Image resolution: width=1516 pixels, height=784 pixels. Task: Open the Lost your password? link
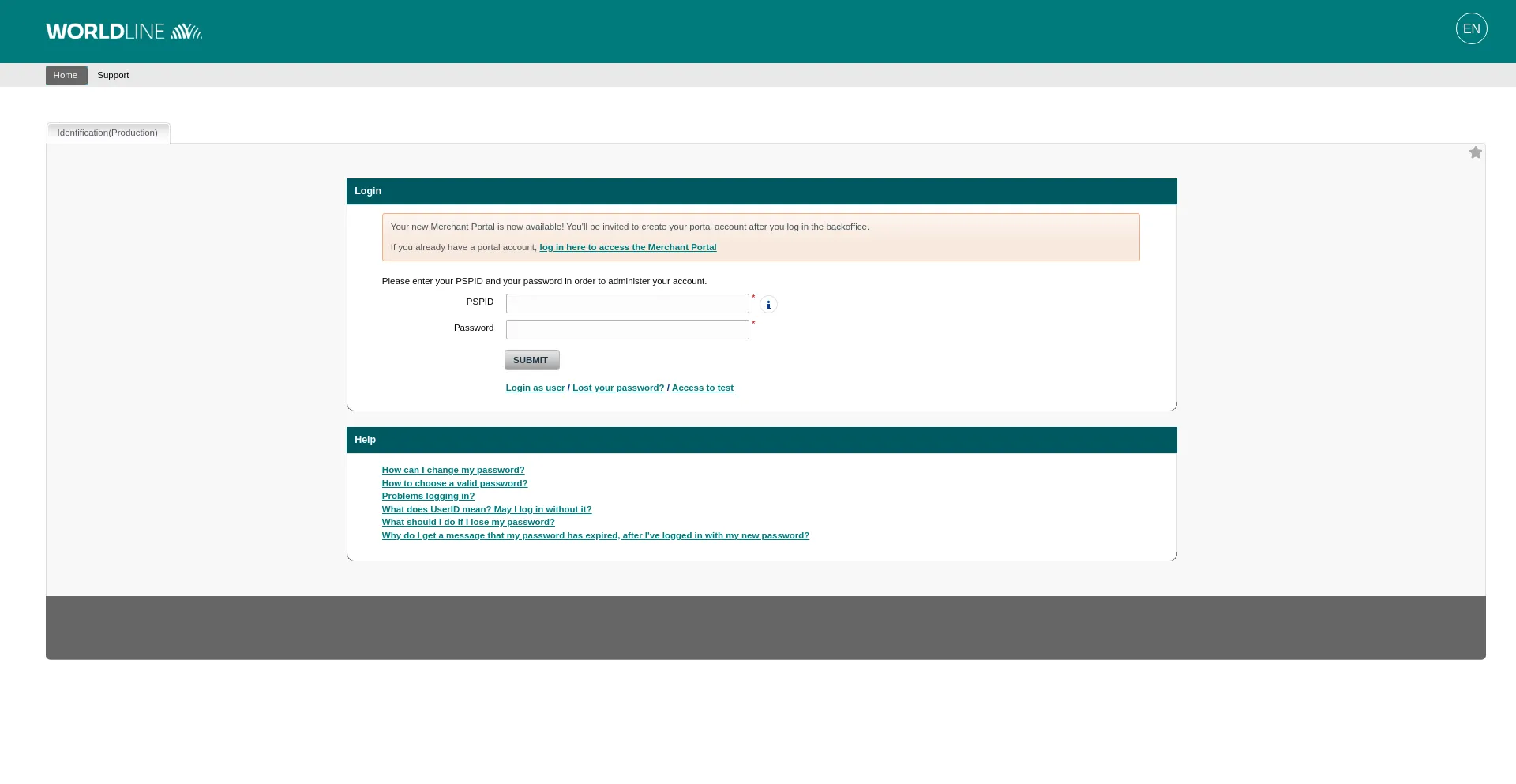tap(618, 388)
